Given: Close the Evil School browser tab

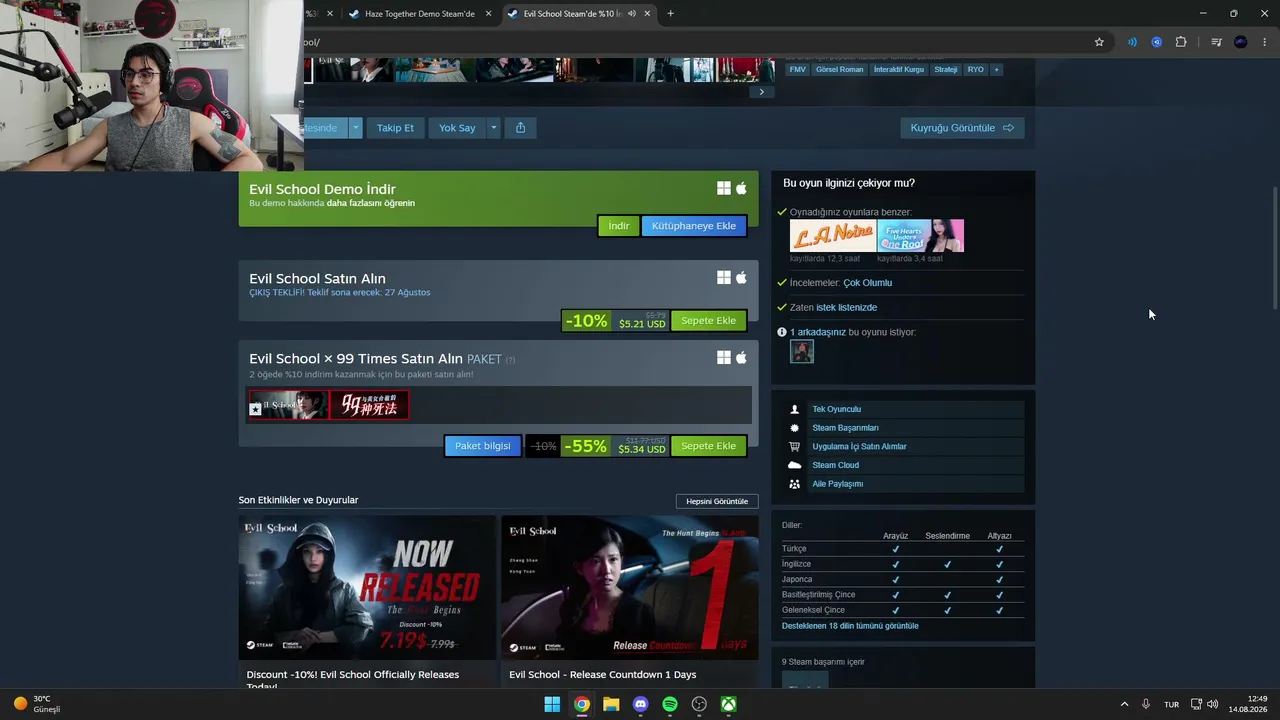Looking at the screenshot, I should (x=647, y=14).
